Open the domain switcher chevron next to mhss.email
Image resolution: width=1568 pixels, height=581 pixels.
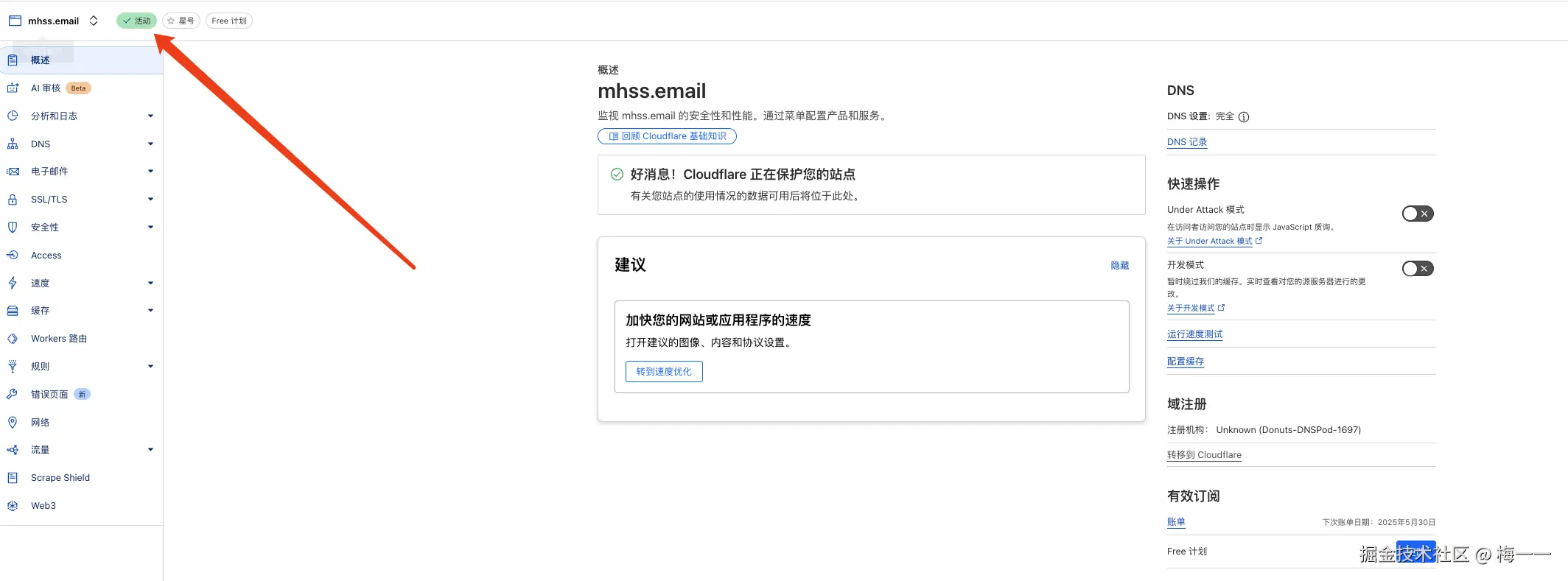tap(94, 21)
